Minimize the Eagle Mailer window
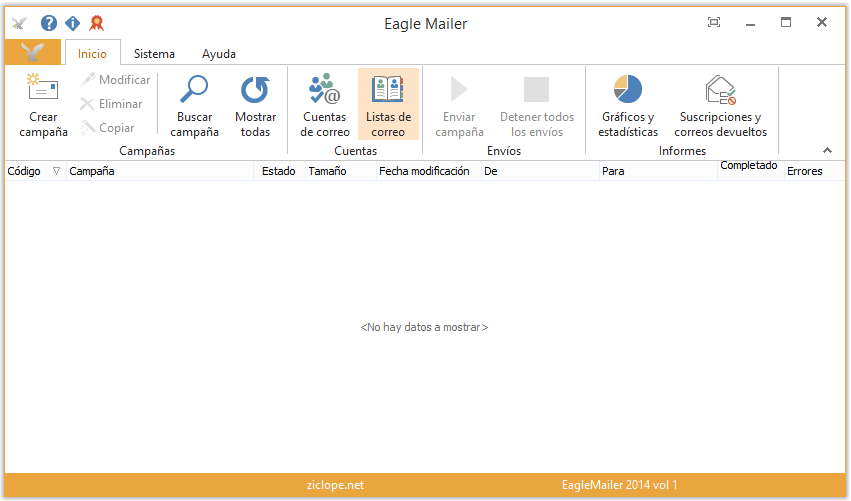Viewport: 851px width, 501px height. [x=750, y=23]
